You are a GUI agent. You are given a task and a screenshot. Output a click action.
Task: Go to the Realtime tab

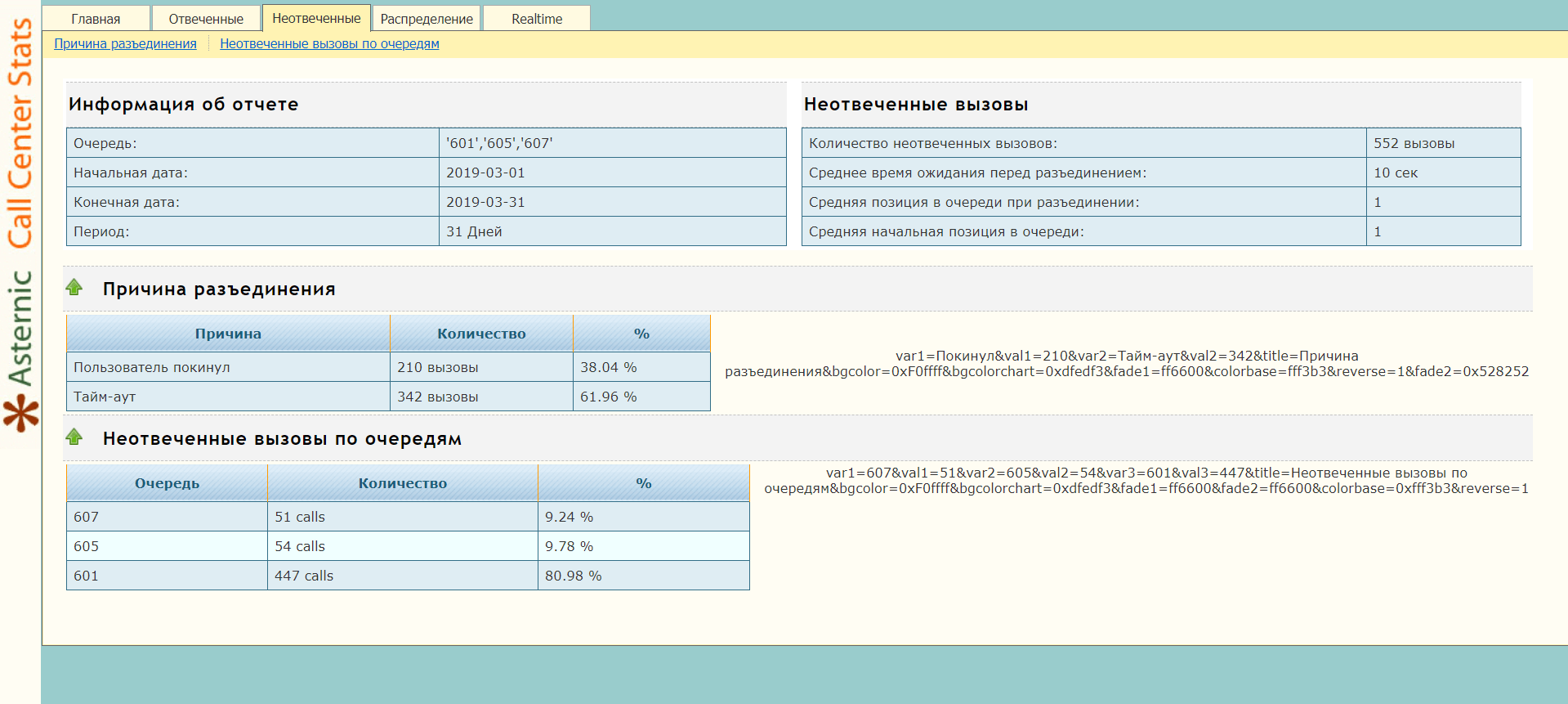point(537,19)
